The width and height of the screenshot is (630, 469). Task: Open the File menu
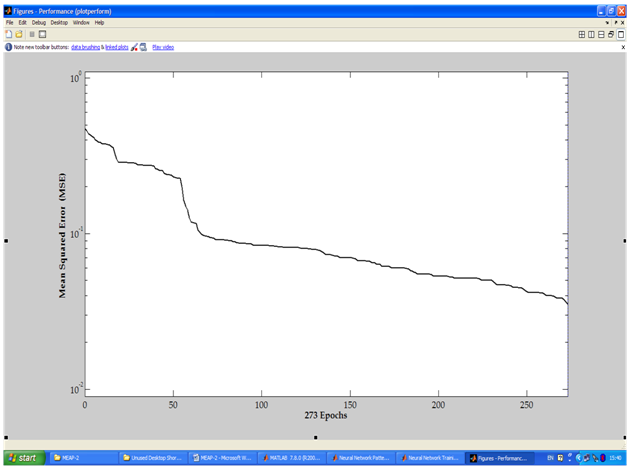point(10,22)
